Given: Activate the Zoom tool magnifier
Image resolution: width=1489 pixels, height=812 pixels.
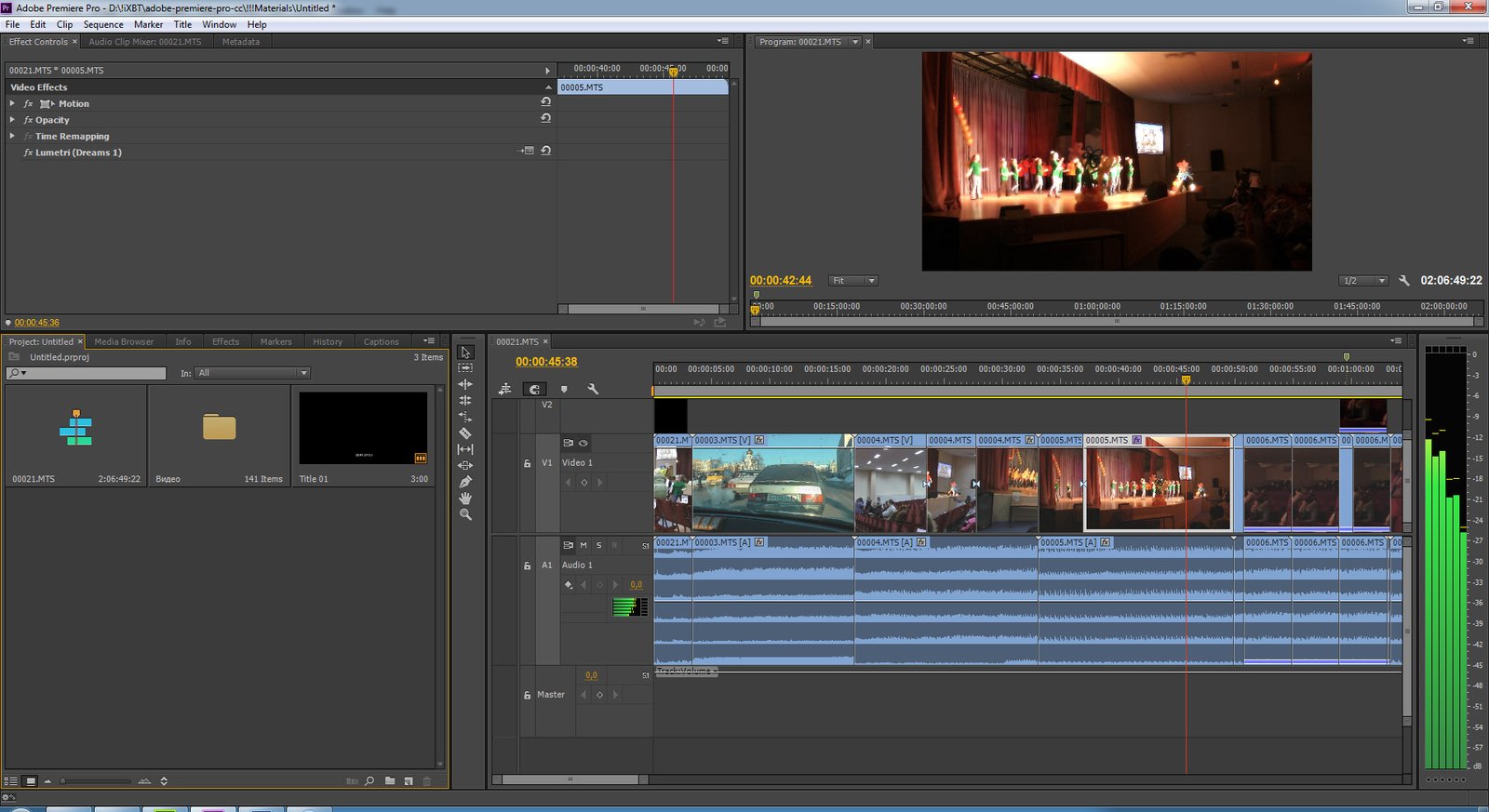Looking at the screenshot, I should [465, 514].
